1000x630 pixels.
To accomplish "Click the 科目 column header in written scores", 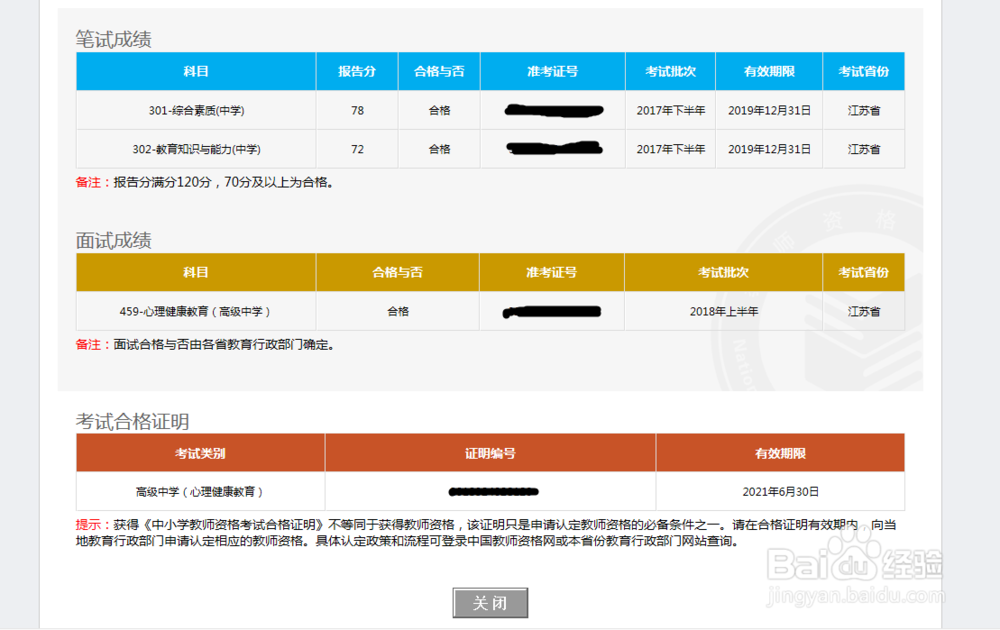I will click(x=195, y=71).
